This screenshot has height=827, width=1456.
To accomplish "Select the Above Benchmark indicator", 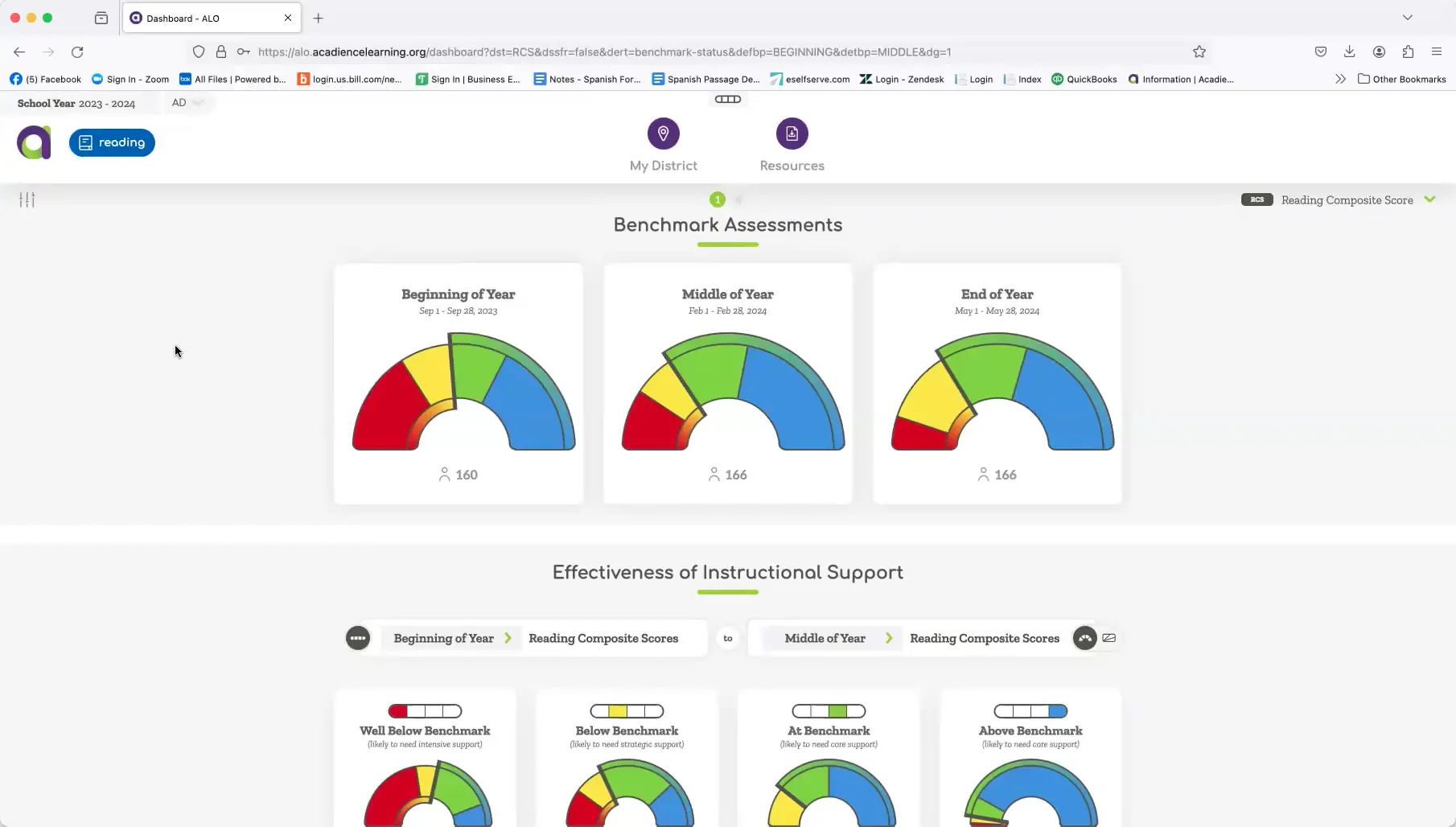I will 1030,711.
